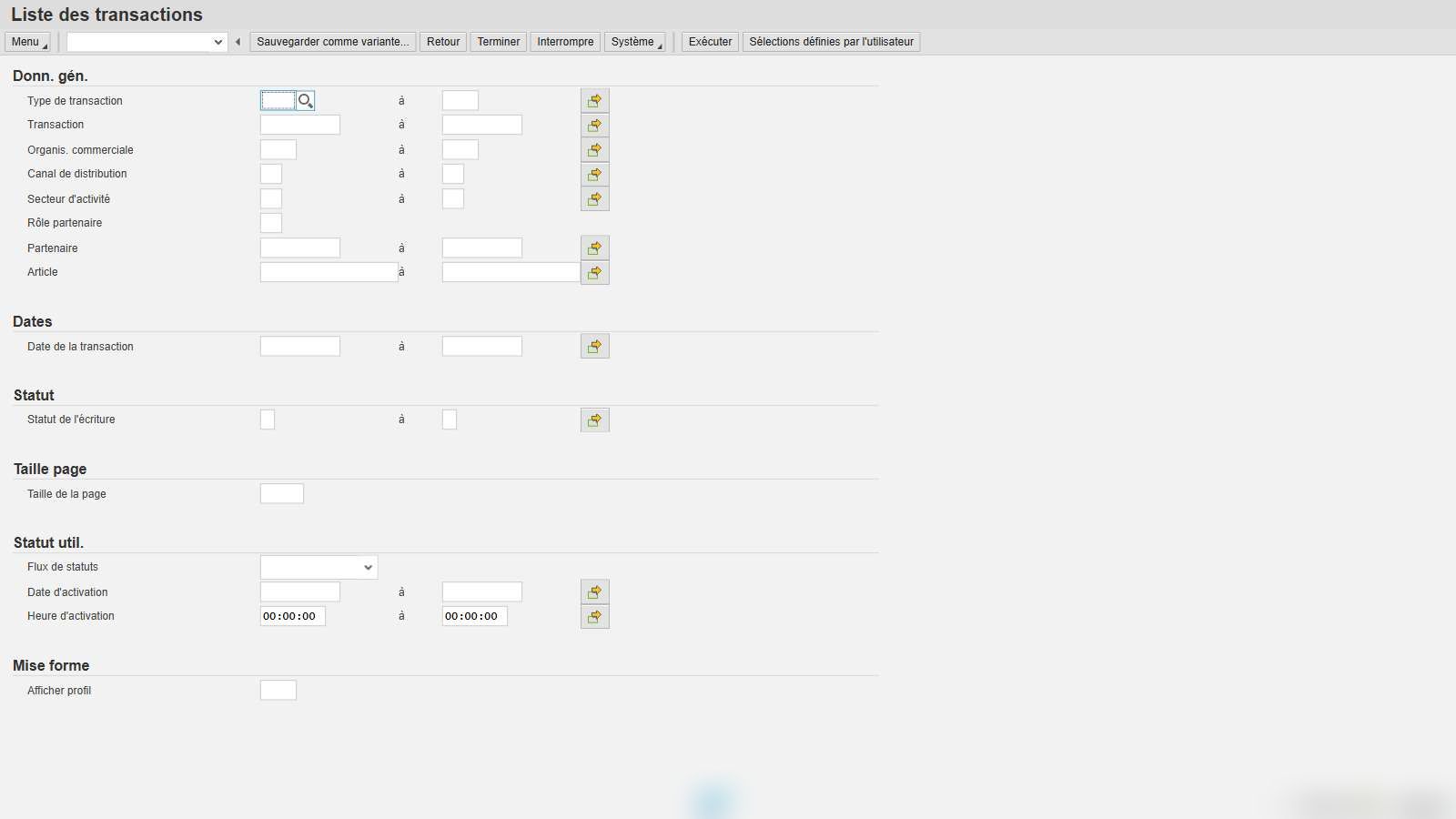The width and height of the screenshot is (1456, 819).
Task: Open Sélections définies par l'utilisateur
Action: tap(832, 42)
